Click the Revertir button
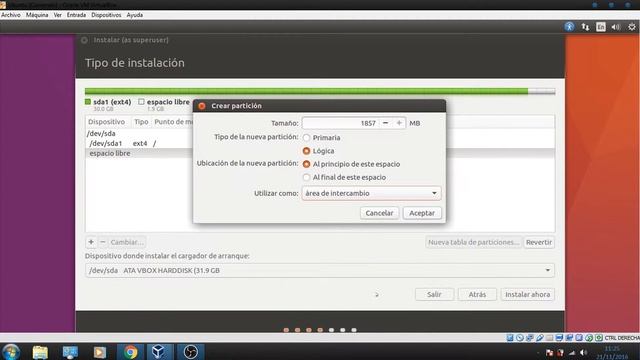 tap(539, 242)
